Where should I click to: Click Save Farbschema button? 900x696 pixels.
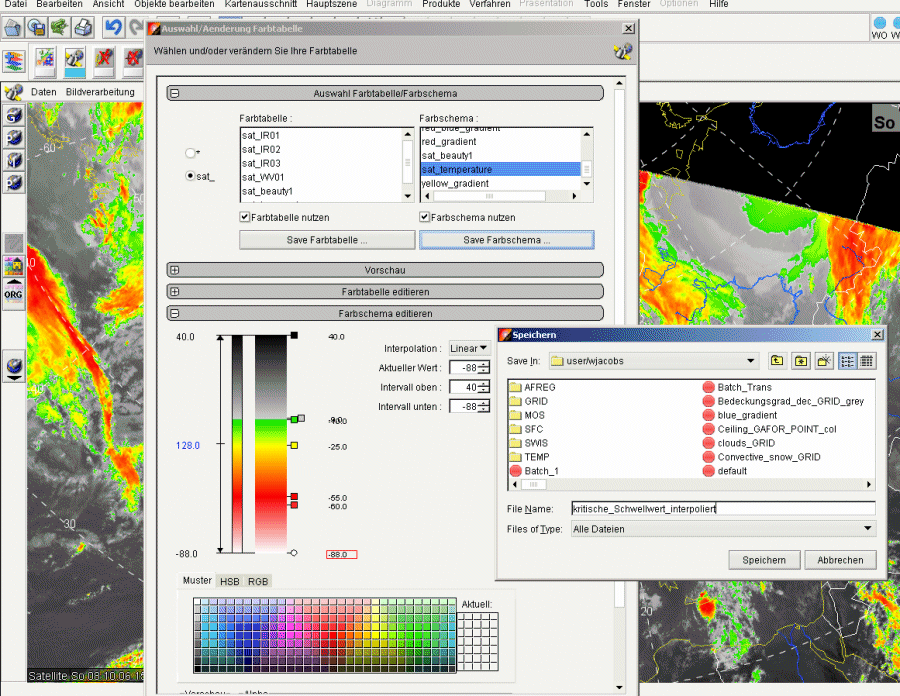tap(507, 240)
